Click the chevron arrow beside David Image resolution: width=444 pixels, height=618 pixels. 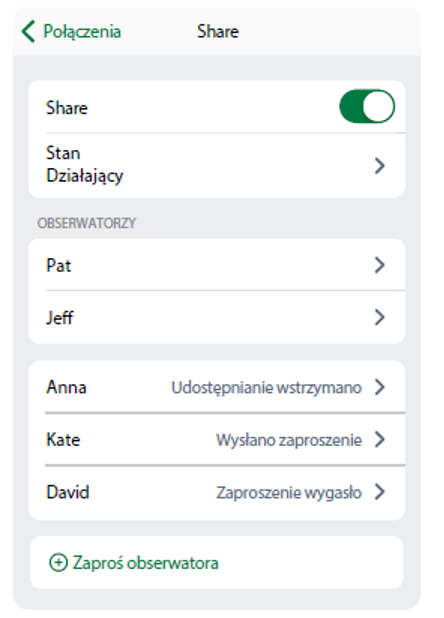379,492
